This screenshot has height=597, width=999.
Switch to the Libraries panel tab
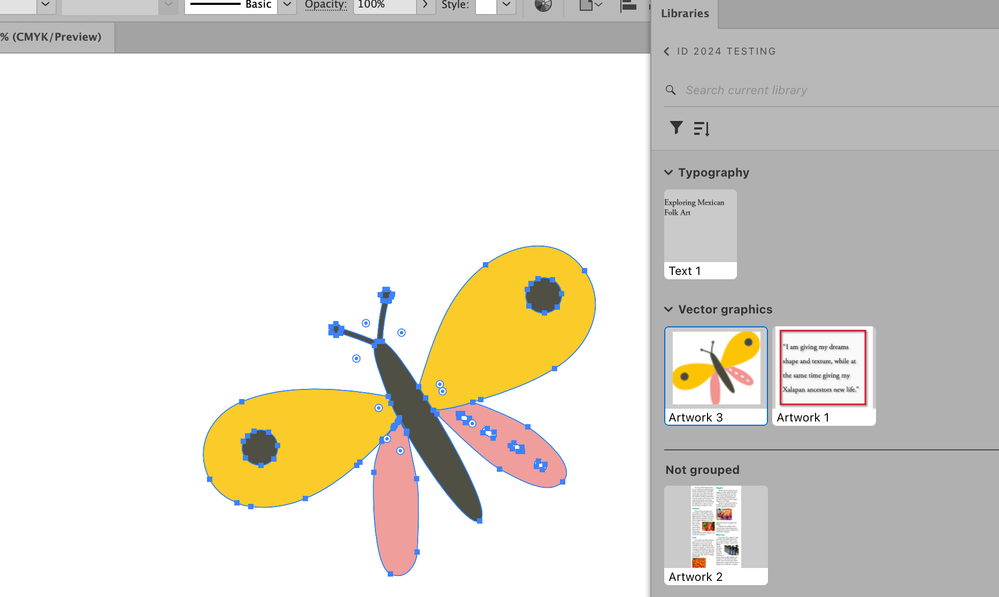(685, 13)
